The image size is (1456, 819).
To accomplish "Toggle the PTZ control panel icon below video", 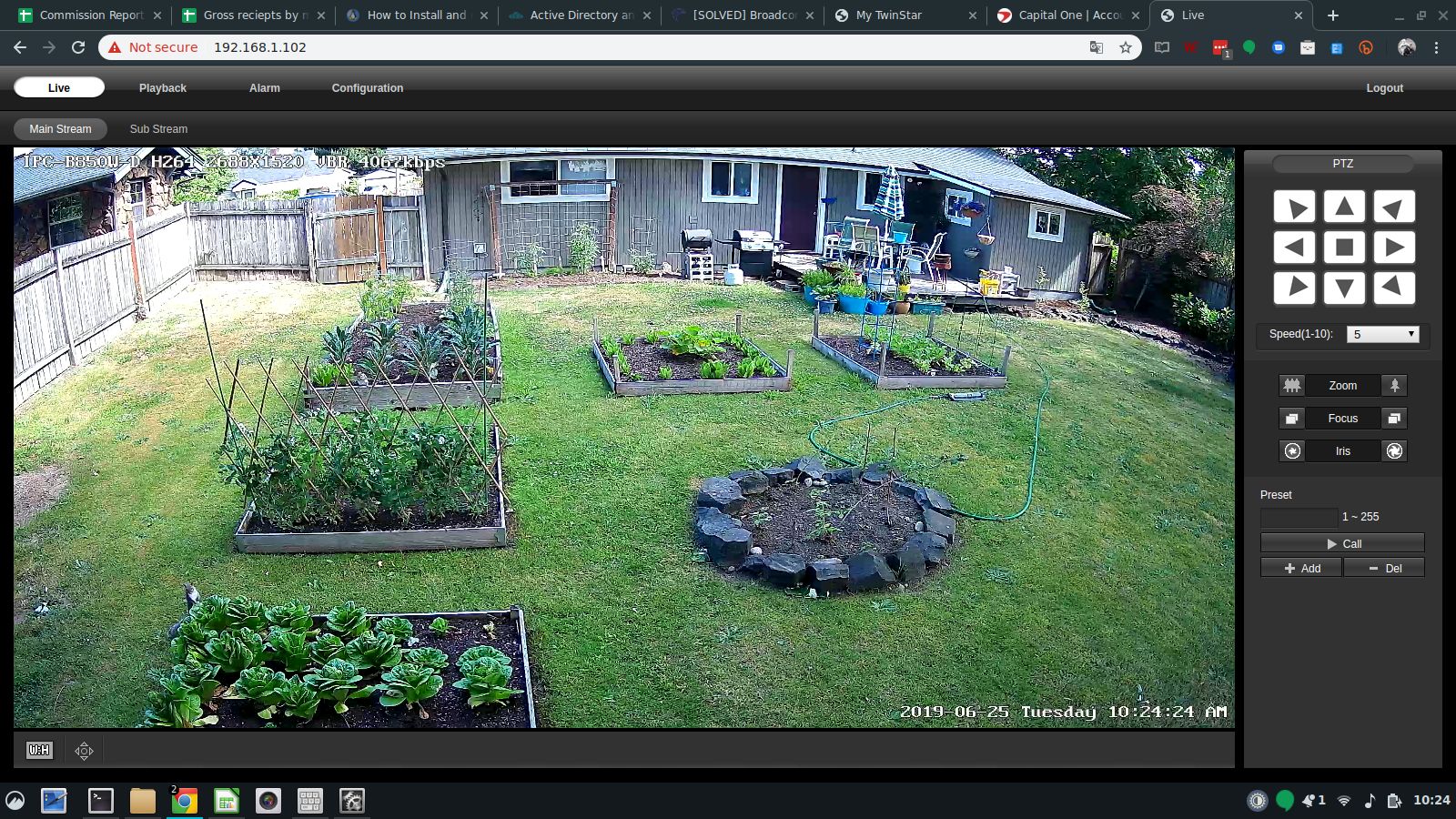I will [84, 750].
